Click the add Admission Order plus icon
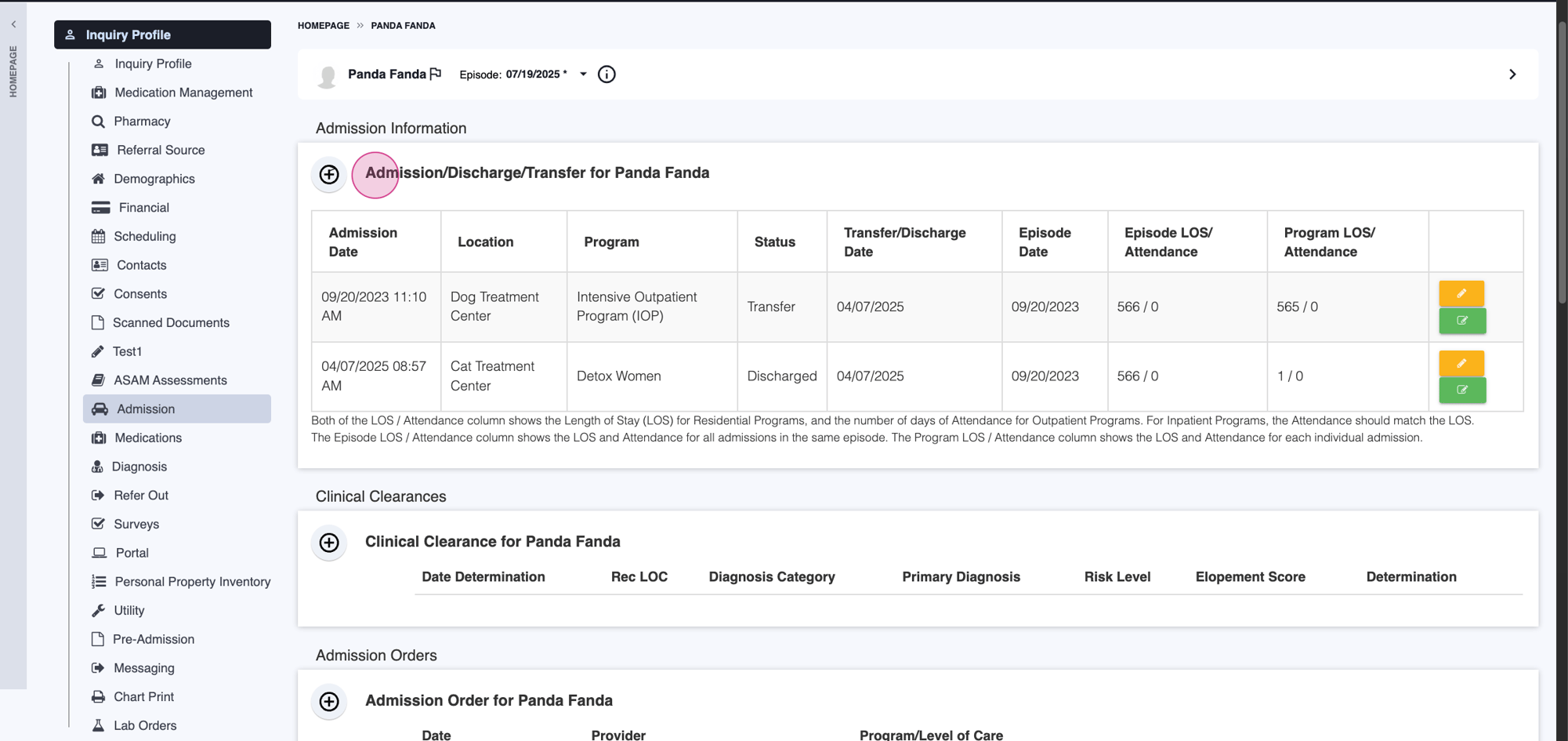Image resolution: width=1568 pixels, height=741 pixels. (x=329, y=701)
